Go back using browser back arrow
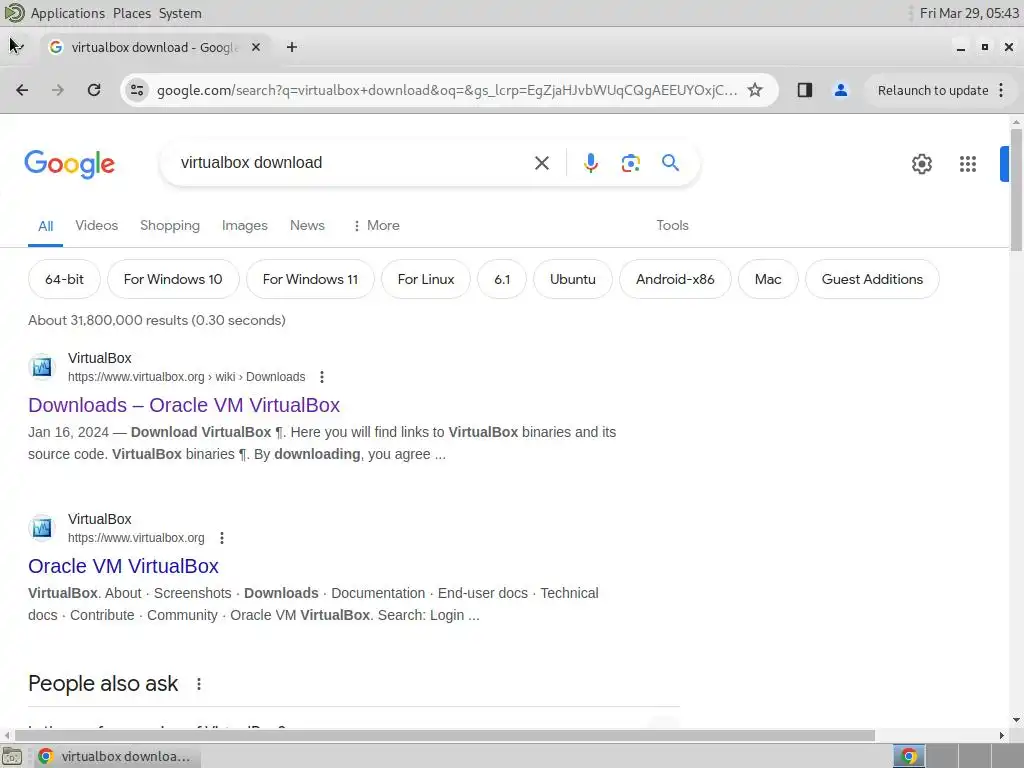 [22, 90]
